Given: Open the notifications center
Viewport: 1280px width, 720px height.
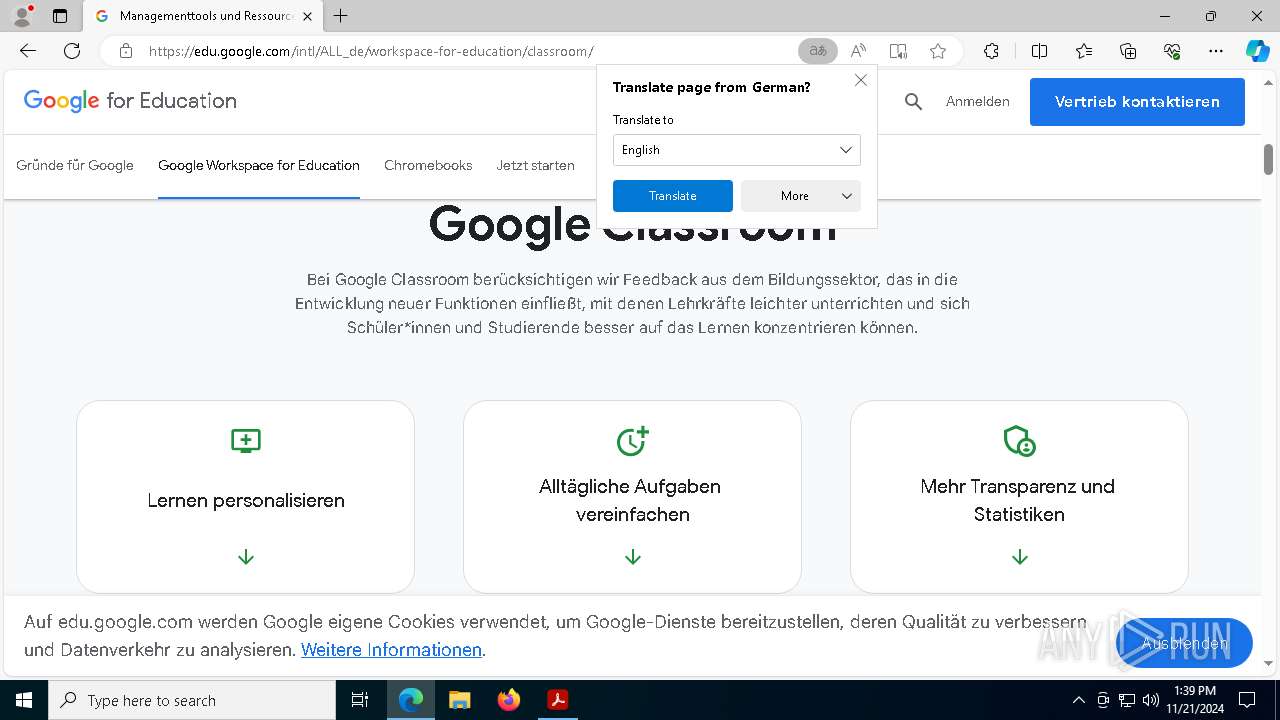Looking at the screenshot, I should tap(1247, 700).
